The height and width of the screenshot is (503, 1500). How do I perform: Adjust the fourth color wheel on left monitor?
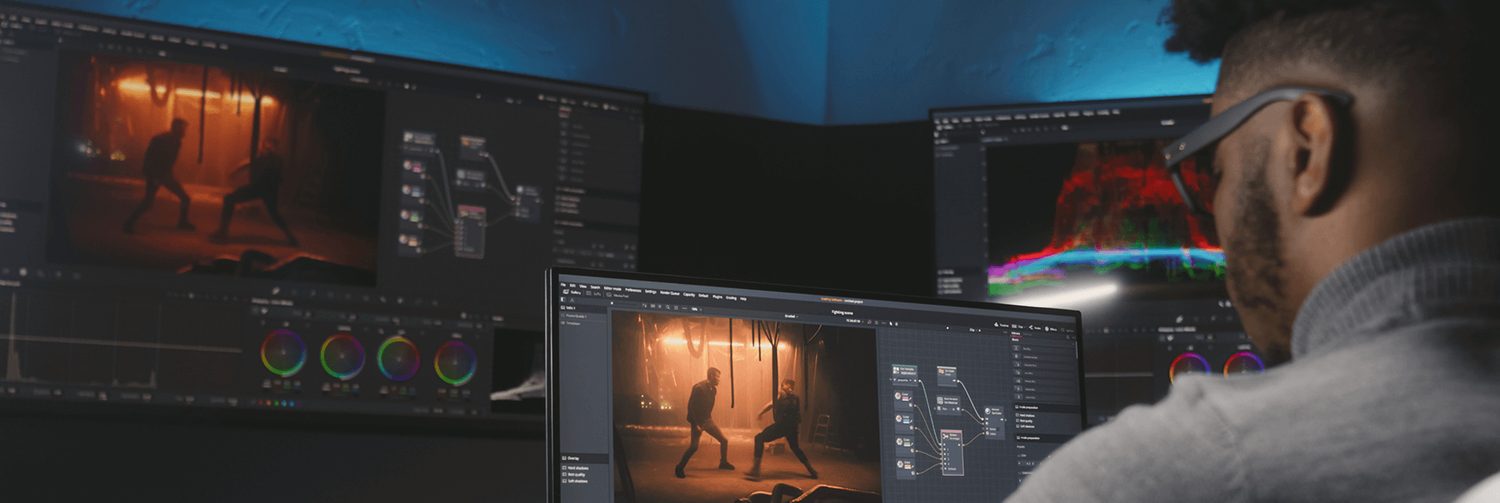click(455, 362)
